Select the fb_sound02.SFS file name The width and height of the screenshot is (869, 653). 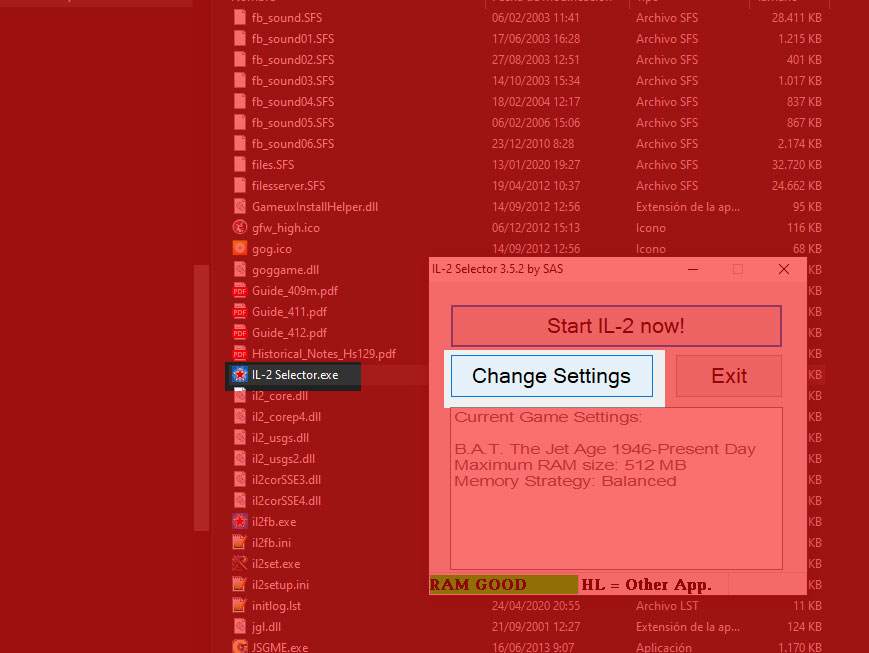tap(293, 60)
